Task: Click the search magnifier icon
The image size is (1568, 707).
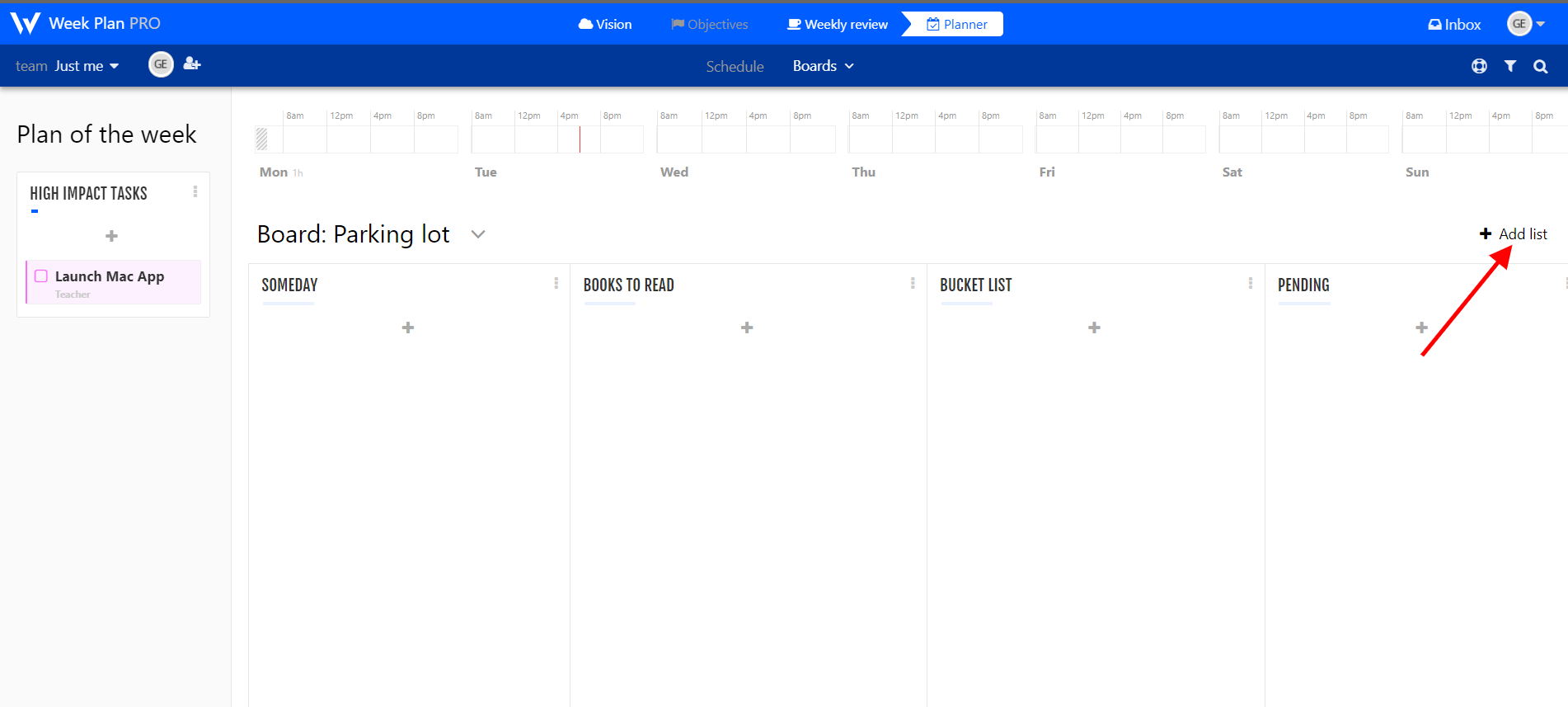Action: tap(1540, 66)
